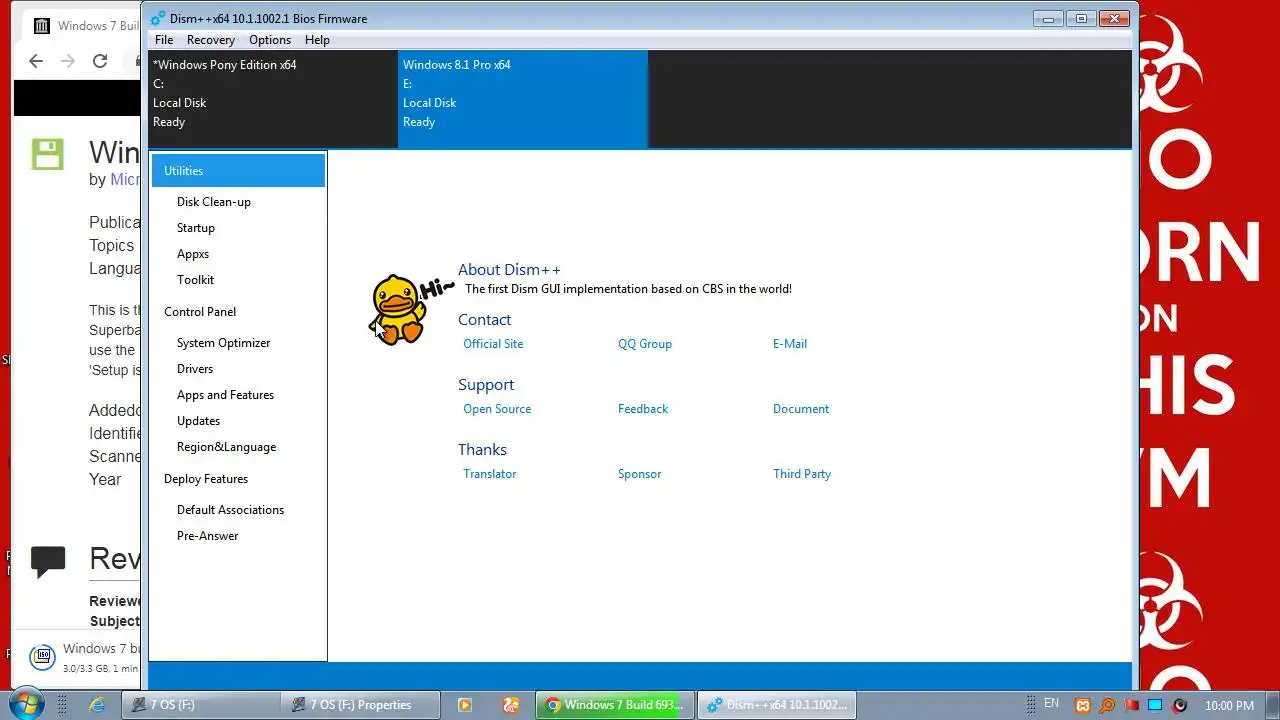Open the Document link
1280x720 pixels.
(x=801, y=409)
